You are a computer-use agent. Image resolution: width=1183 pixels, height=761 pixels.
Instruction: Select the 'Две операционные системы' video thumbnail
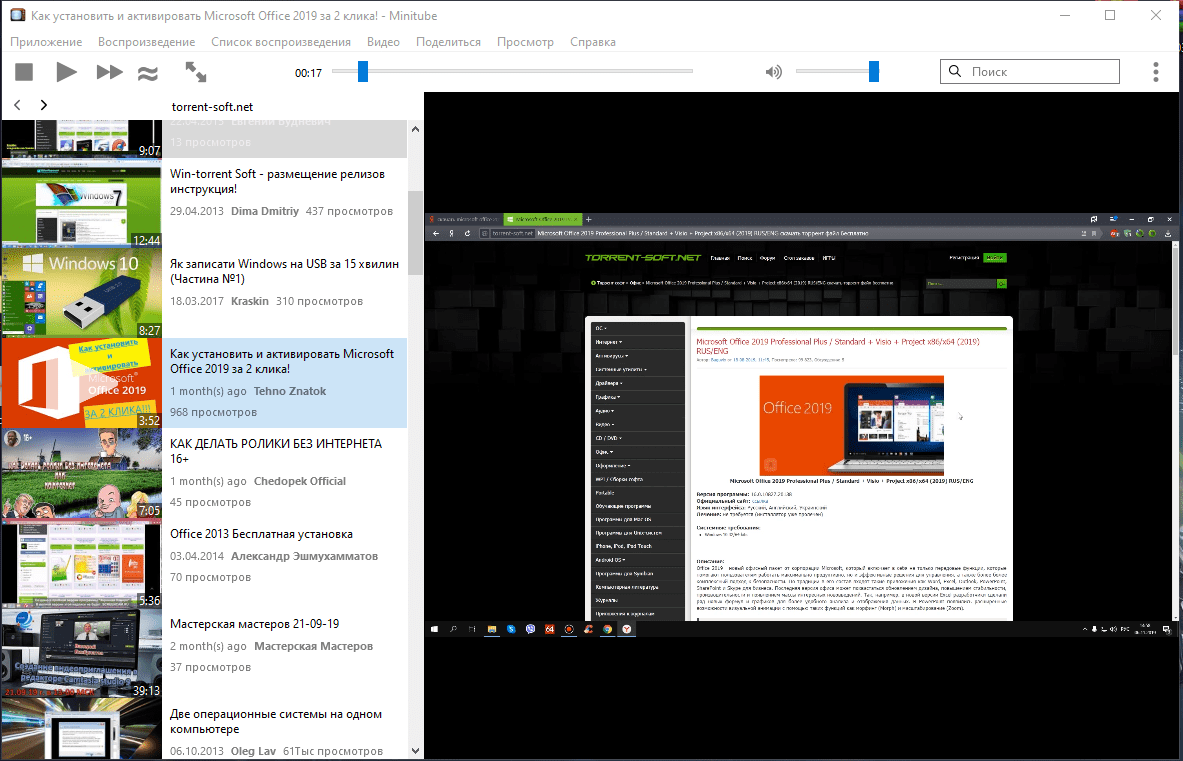point(81,729)
